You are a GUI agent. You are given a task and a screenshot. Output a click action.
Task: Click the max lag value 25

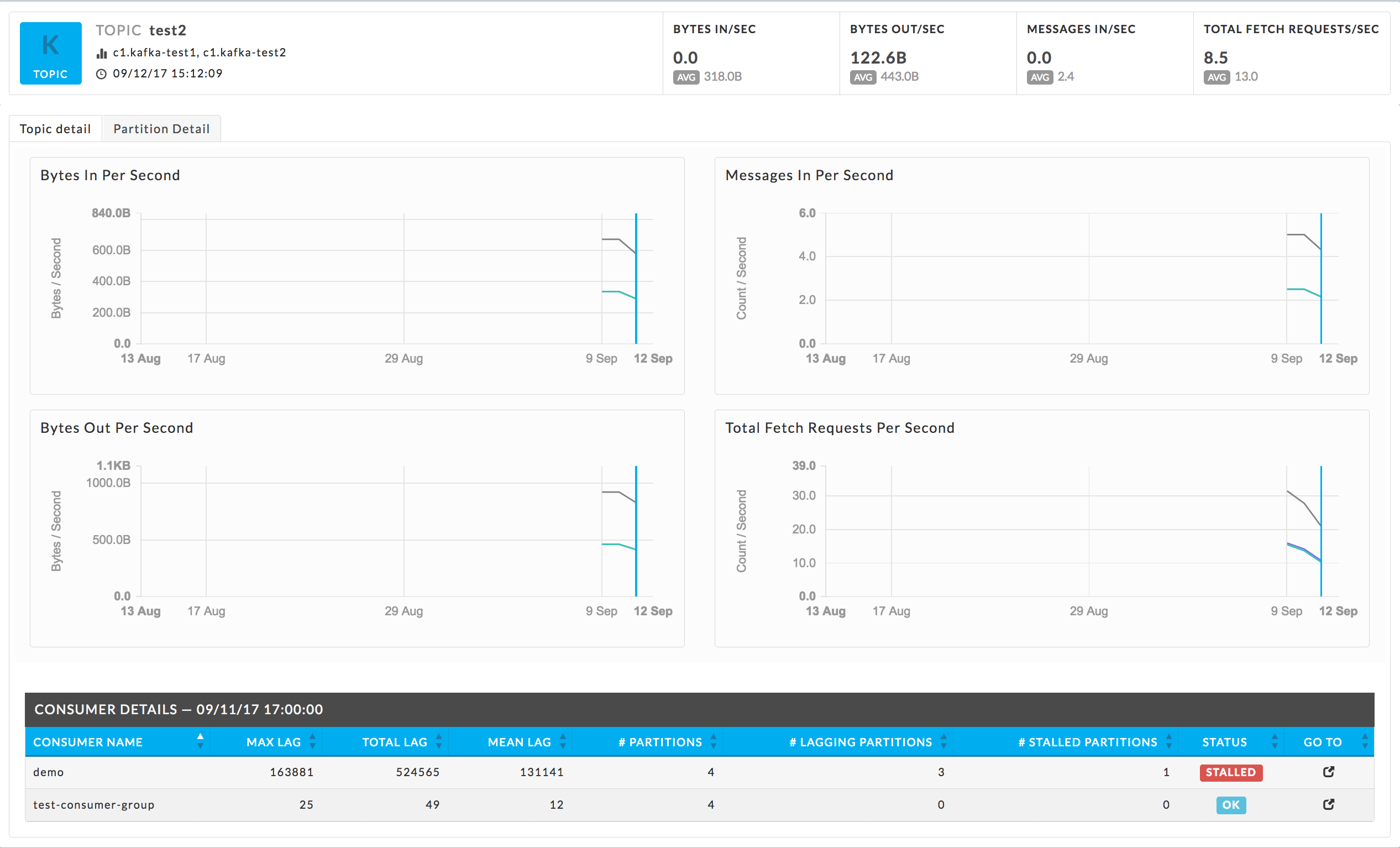point(306,805)
